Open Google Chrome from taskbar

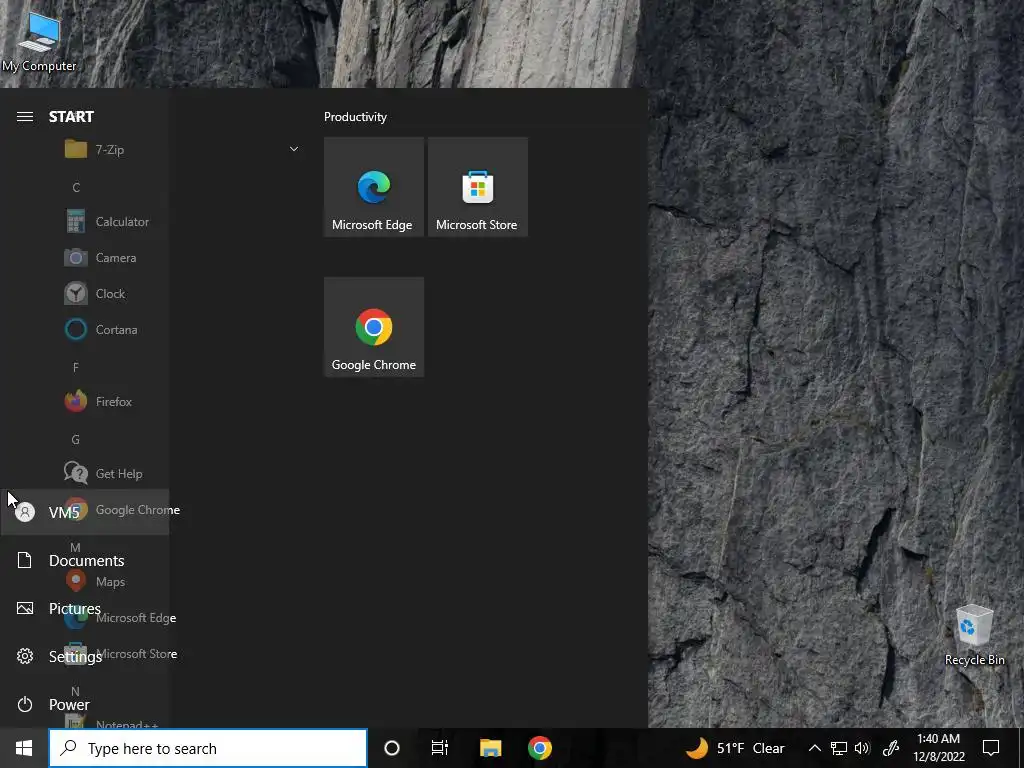(539, 748)
